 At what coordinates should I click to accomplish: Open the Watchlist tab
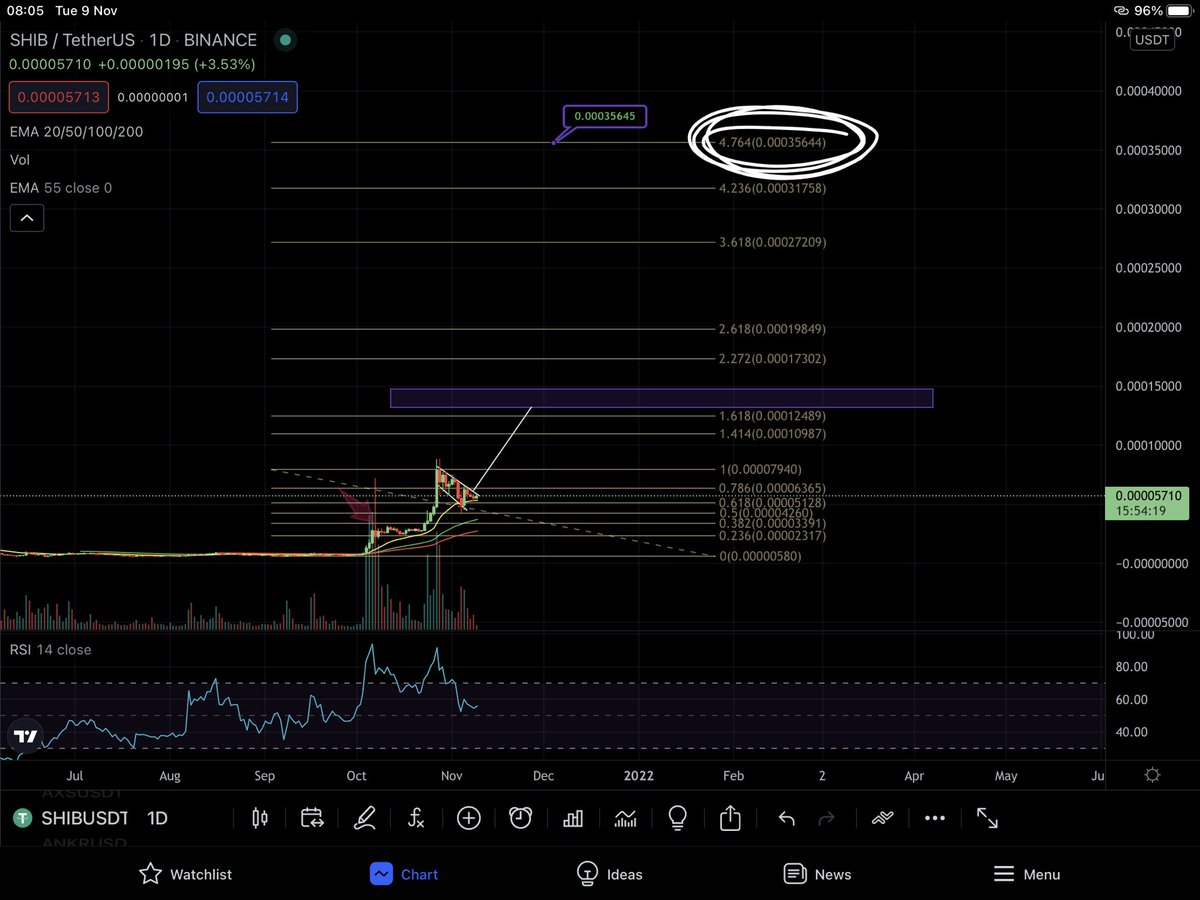pyautogui.click(x=185, y=874)
